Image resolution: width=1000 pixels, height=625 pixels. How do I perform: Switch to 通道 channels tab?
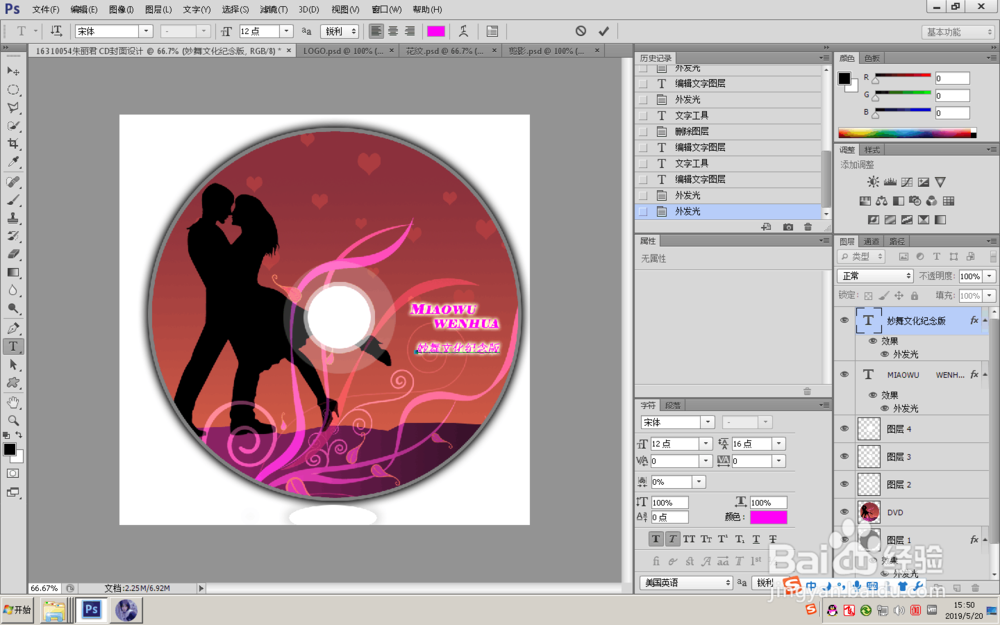pyautogui.click(x=871, y=240)
